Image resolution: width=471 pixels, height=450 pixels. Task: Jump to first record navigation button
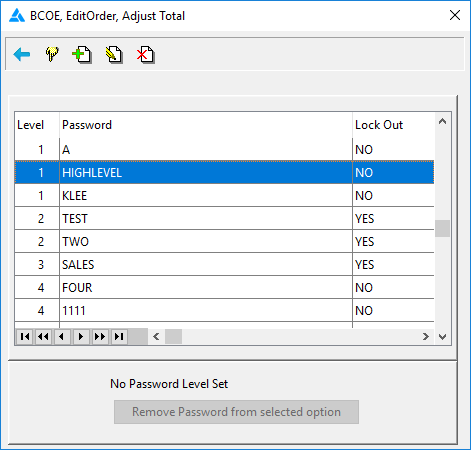(x=25, y=337)
